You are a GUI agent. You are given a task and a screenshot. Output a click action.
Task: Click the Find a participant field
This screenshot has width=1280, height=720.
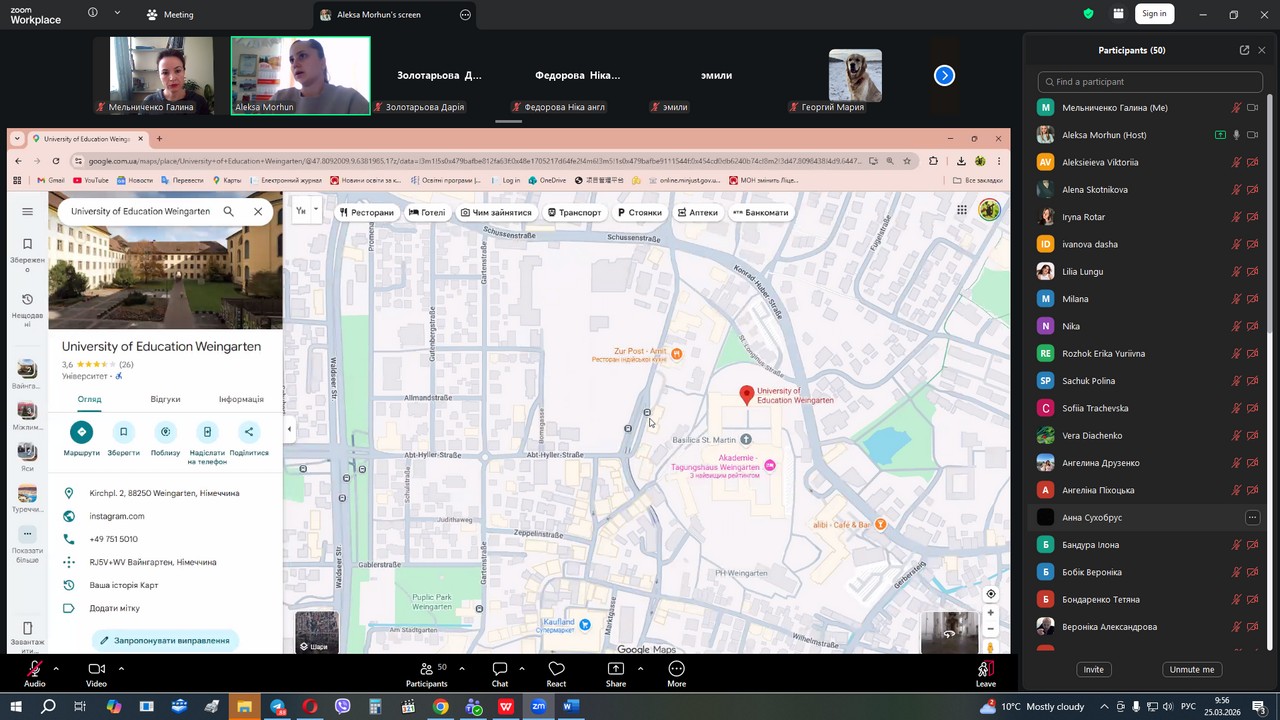pos(1150,82)
